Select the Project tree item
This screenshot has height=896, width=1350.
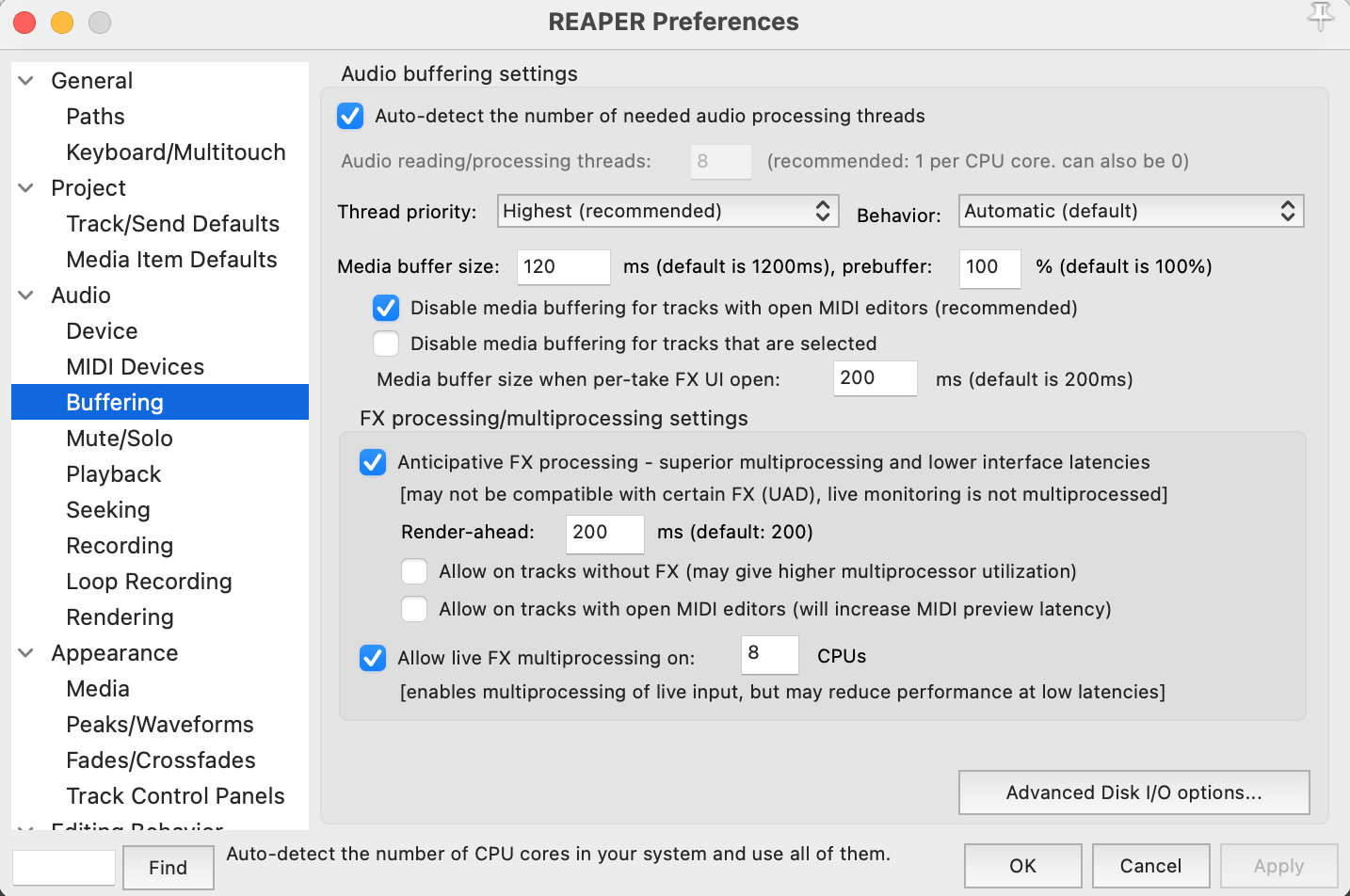88,188
